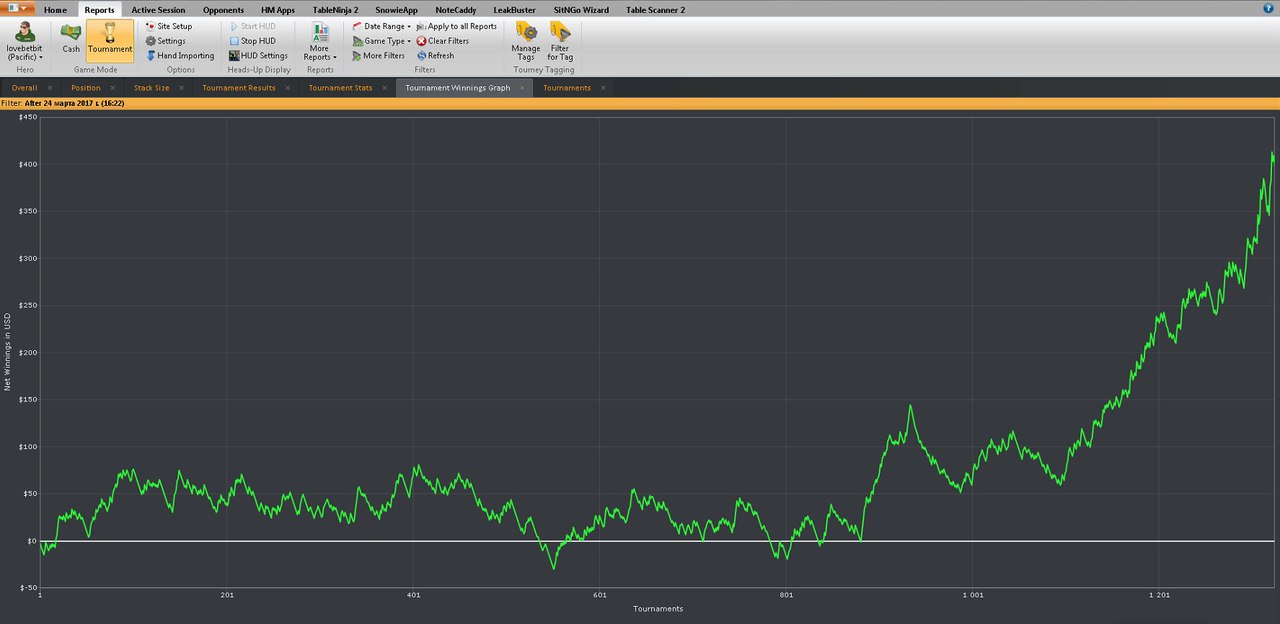Open HUD Settings
The height and width of the screenshot is (624, 1280).
[258, 56]
